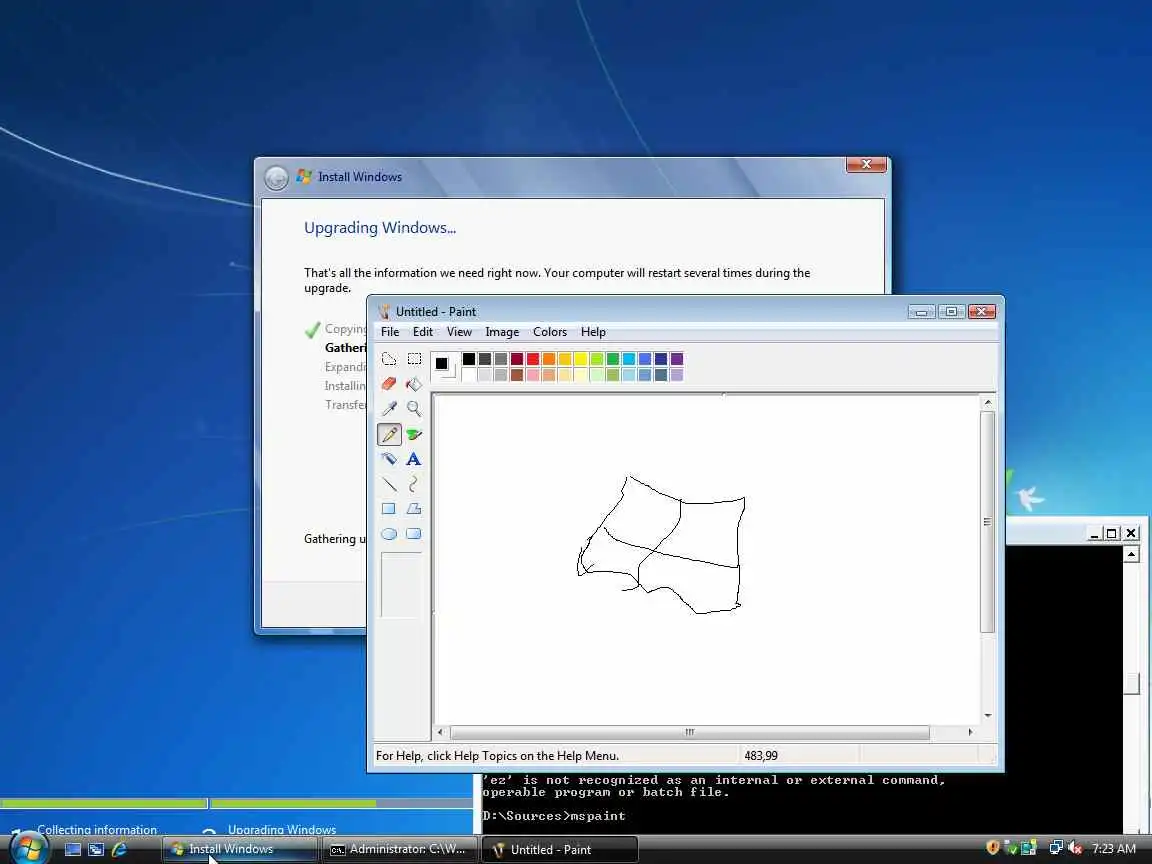The image size is (1152, 864).
Task: Select the Free-Form Select tool
Action: 389,359
